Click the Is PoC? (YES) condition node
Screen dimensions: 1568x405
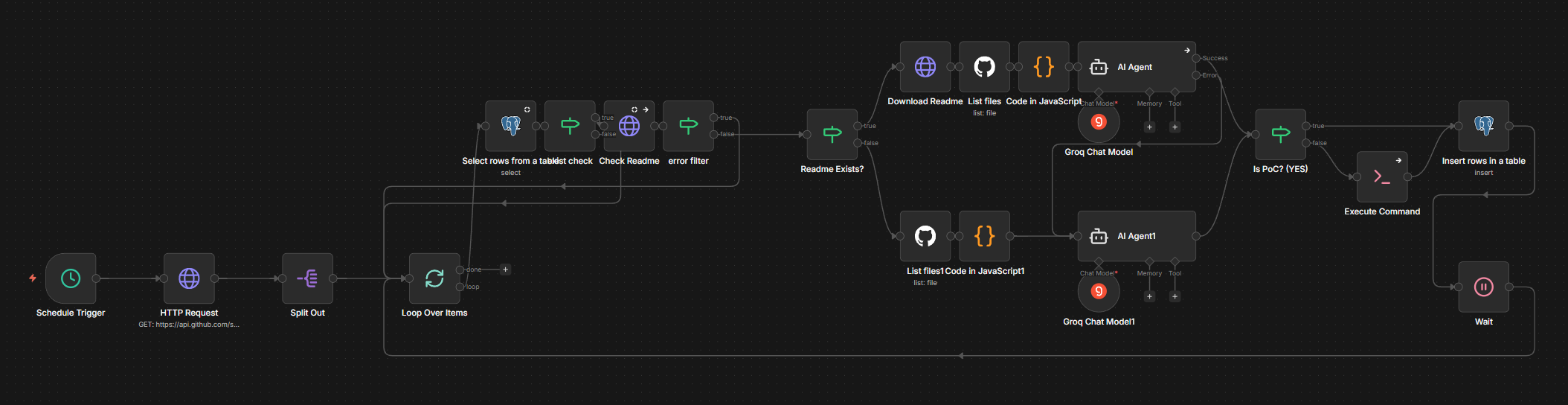pos(1280,135)
